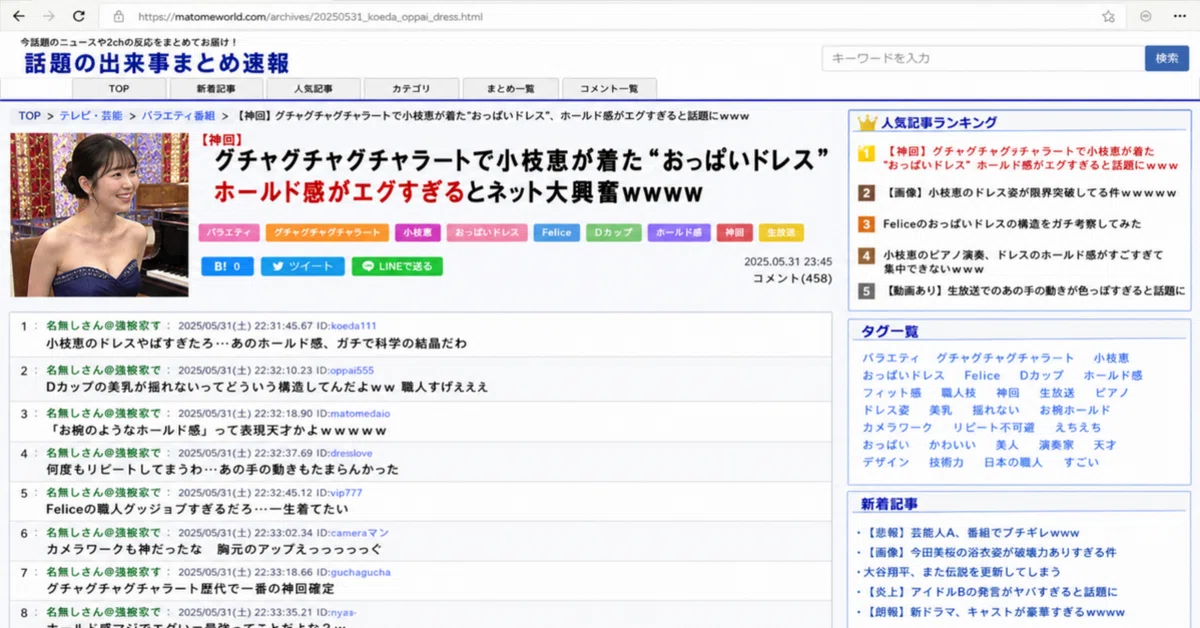Open the 新着記事 tab

point(215,88)
